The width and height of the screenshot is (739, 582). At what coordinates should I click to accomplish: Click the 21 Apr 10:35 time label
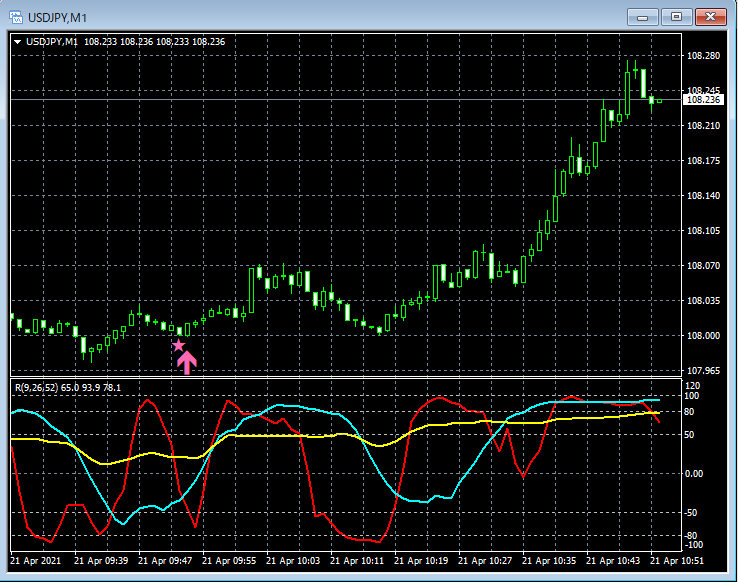(x=549, y=561)
